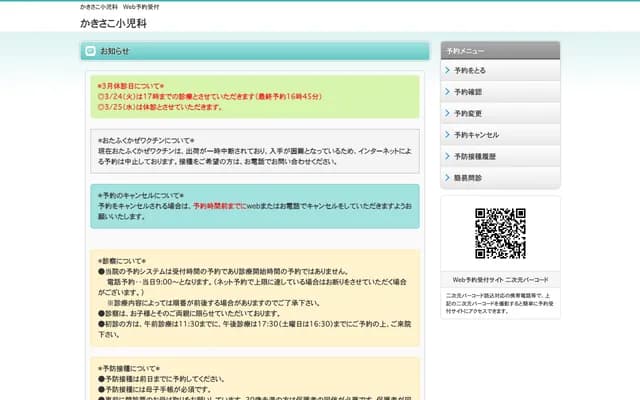Click the speech bubble icon beside お知らせ
The image size is (640, 400).
(x=90, y=51)
